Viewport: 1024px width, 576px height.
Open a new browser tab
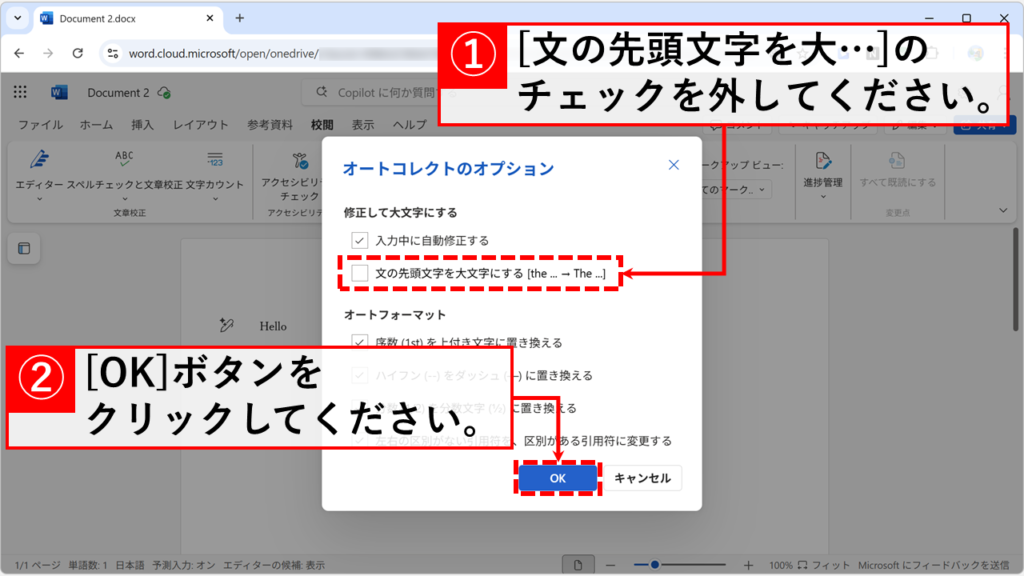pos(240,18)
